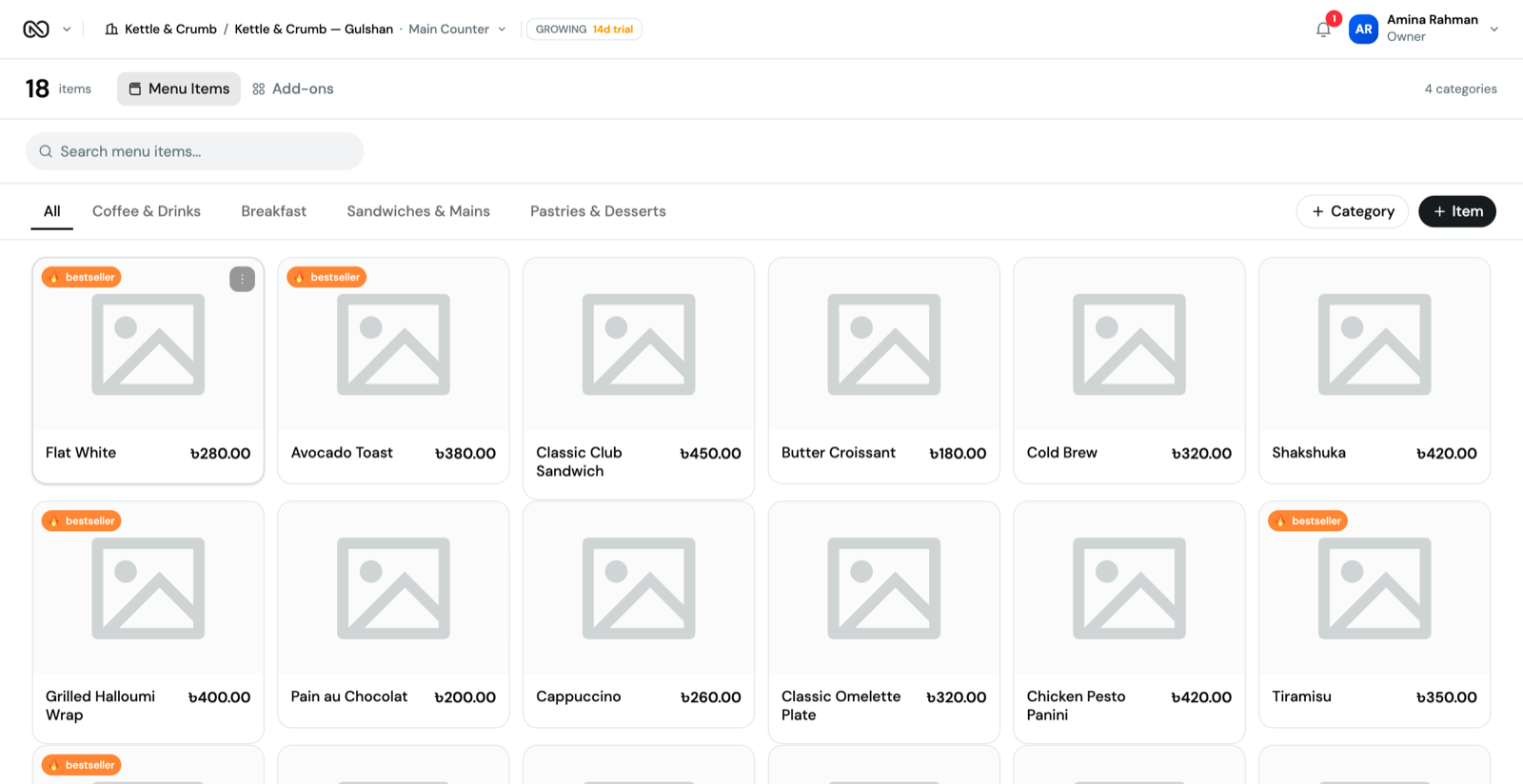Click the Chicken Pesto Panini name
This screenshot has height=784, width=1523.
1077,706
